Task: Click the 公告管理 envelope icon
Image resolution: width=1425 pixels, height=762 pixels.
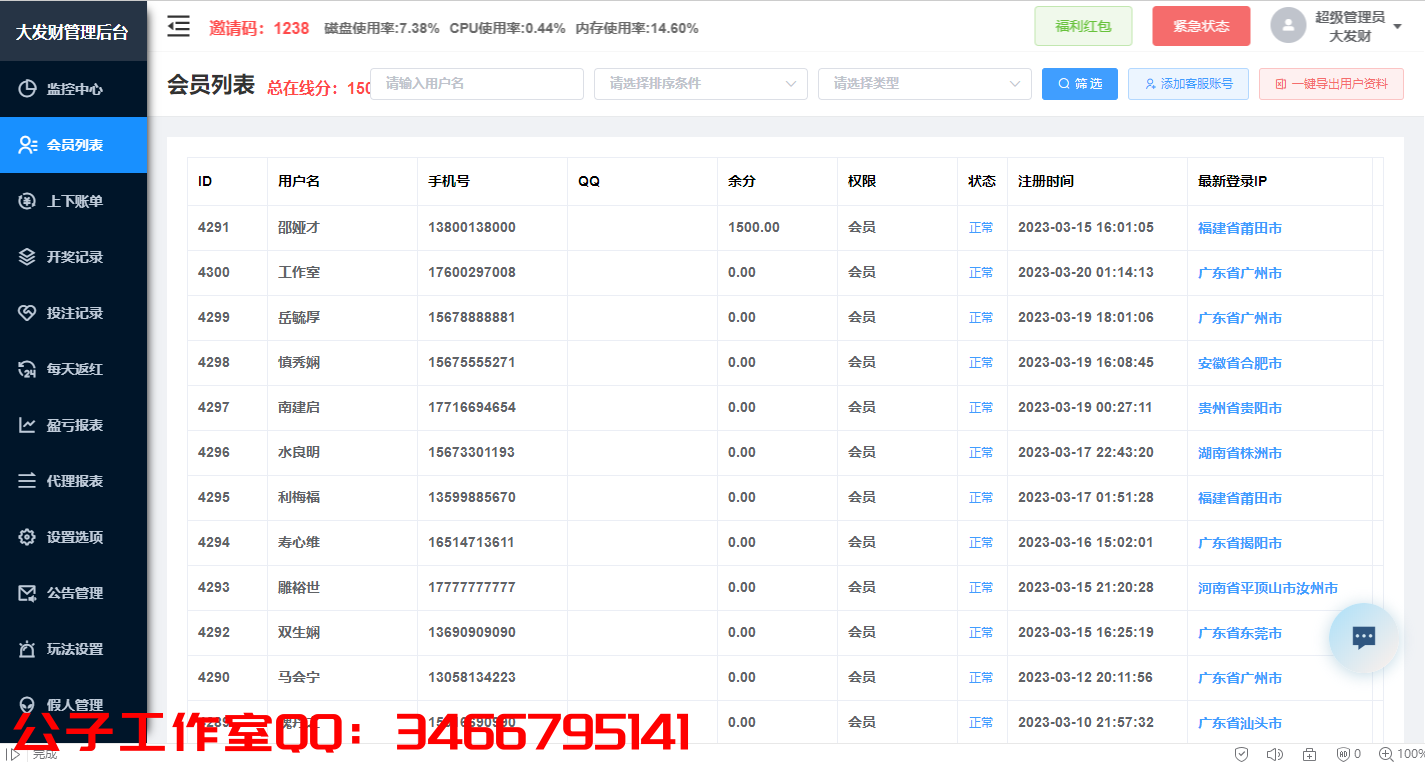Action: 28,593
